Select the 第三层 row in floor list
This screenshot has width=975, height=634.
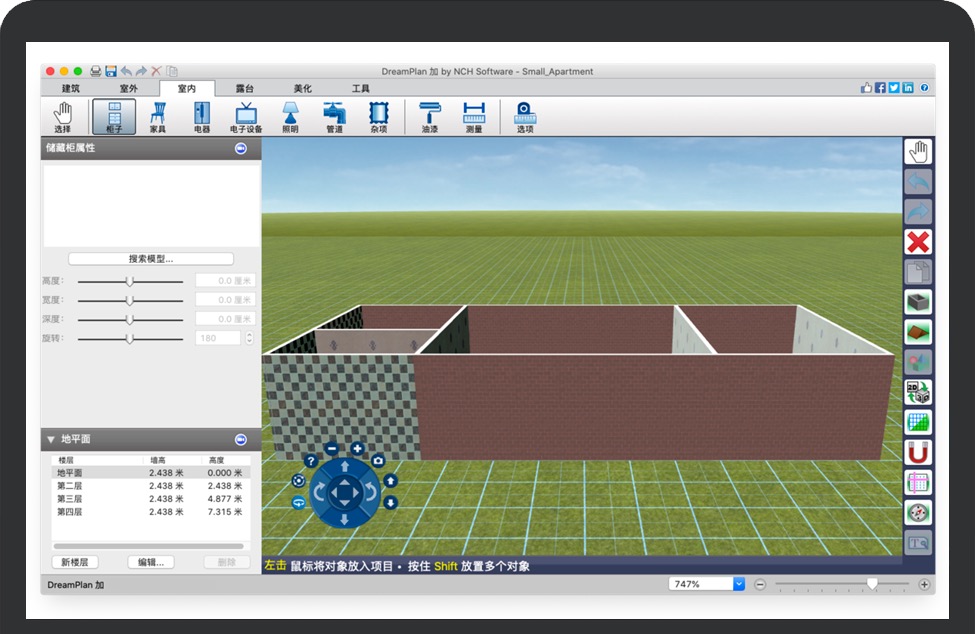tap(70, 498)
